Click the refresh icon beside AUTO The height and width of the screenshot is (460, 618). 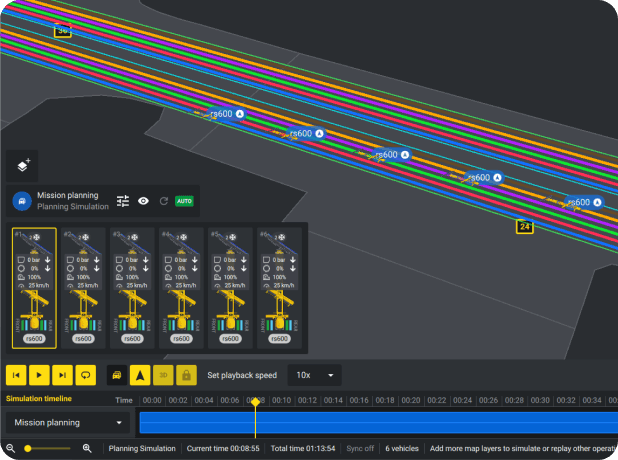coord(163,201)
